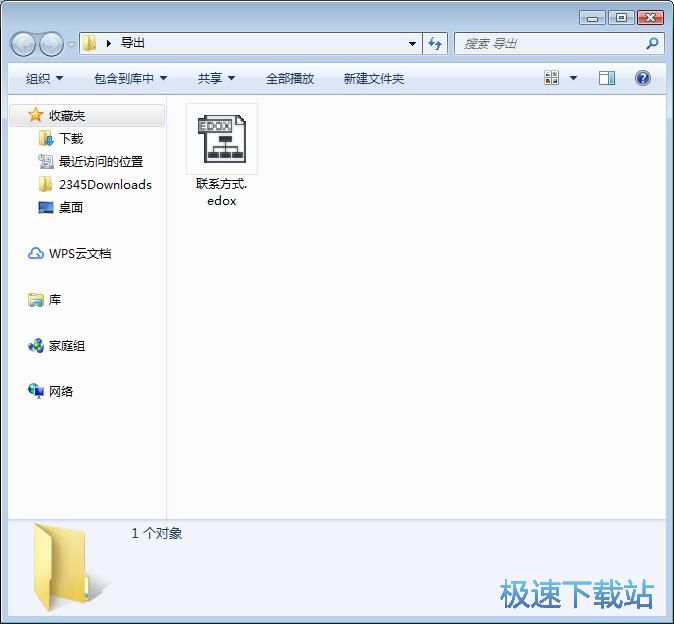
Task: Open the 共享 menu
Action: (216, 78)
